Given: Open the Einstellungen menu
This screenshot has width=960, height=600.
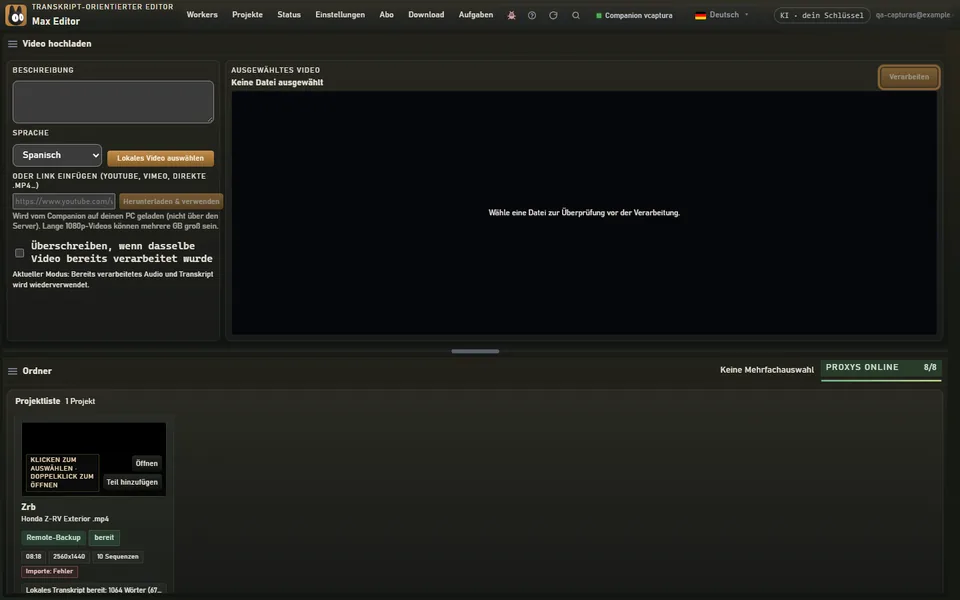Looking at the screenshot, I should (x=340, y=15).
